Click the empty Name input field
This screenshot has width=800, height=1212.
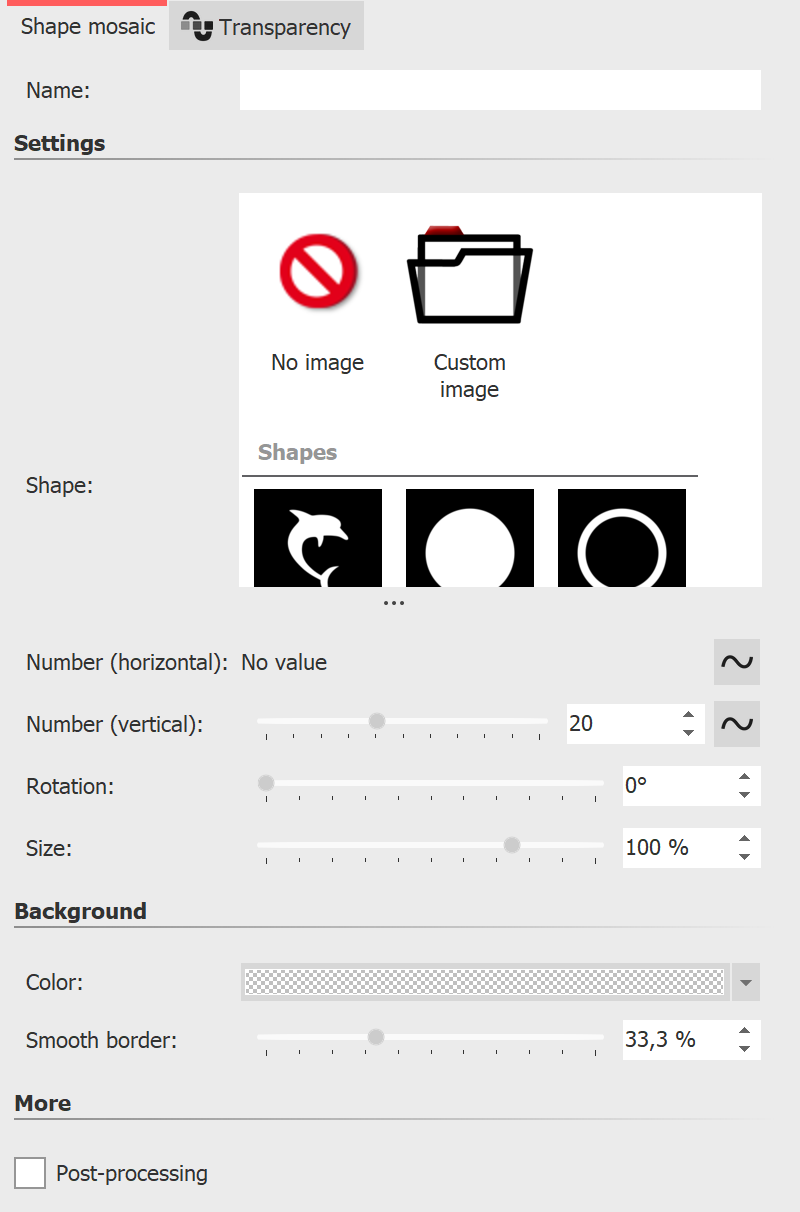tap(498, 90)
